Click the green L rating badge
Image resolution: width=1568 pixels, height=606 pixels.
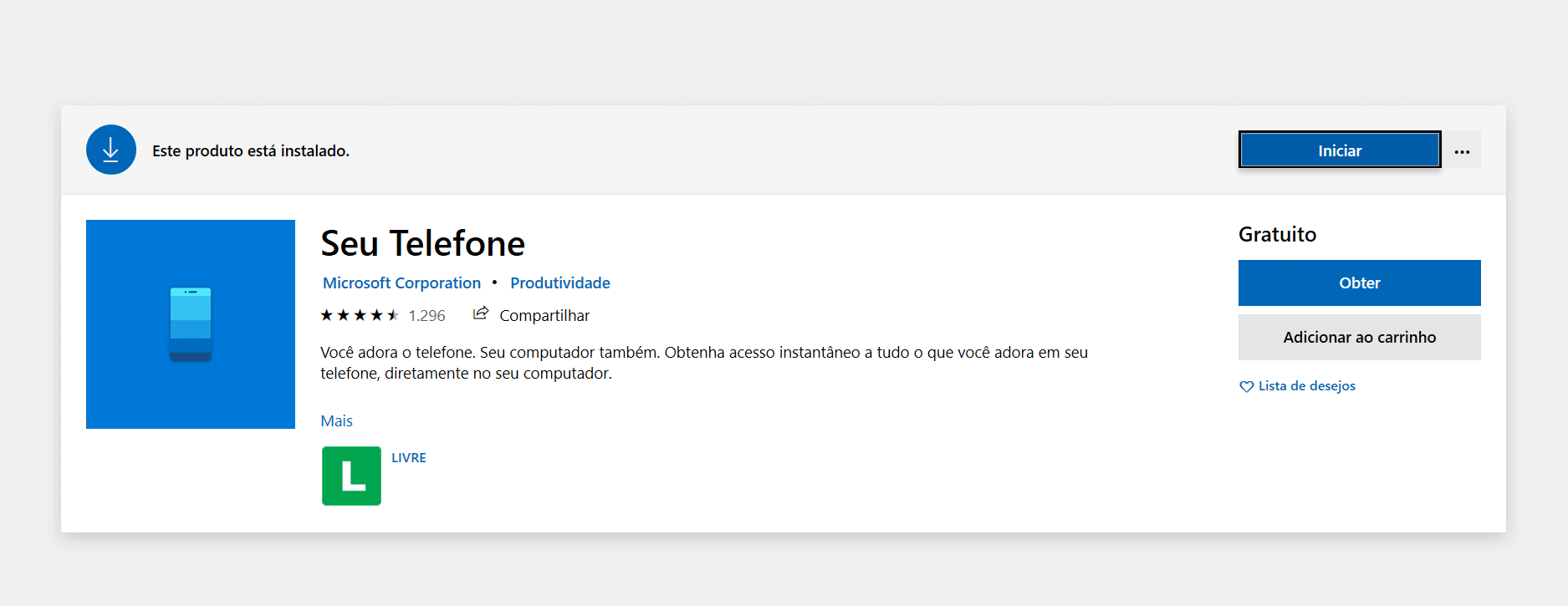click(351, 476)
